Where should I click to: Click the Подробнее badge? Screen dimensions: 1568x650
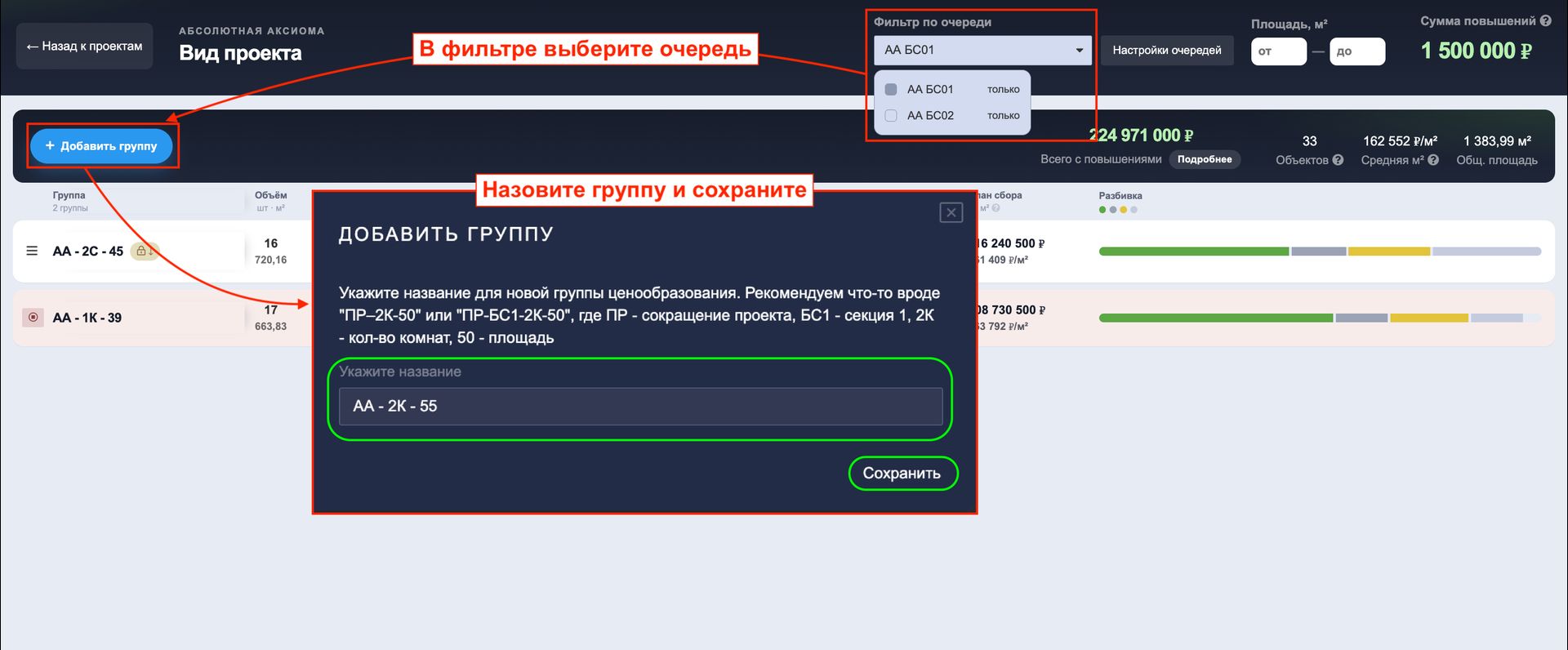tap(1205, 159)
